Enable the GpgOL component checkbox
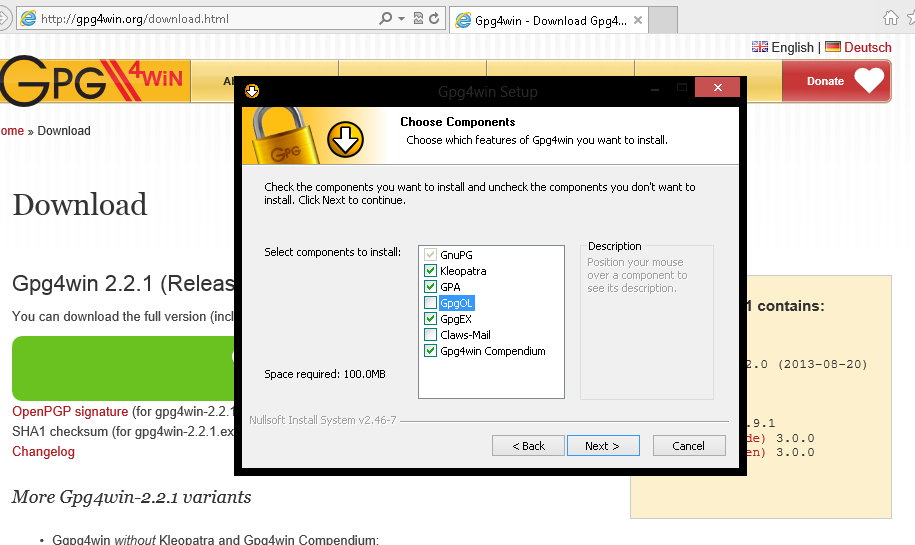 [431, 302]
